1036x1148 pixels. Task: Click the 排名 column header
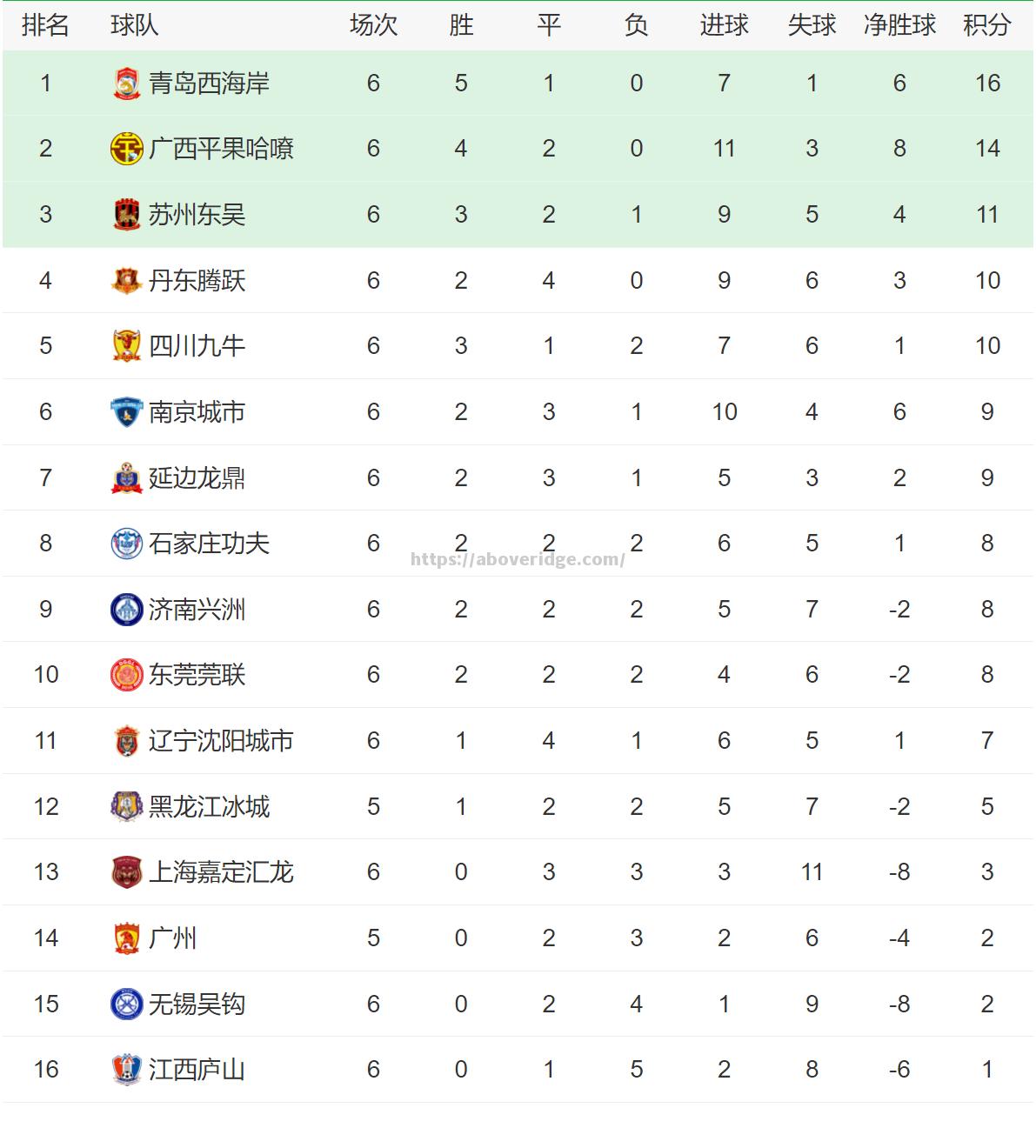45,25
